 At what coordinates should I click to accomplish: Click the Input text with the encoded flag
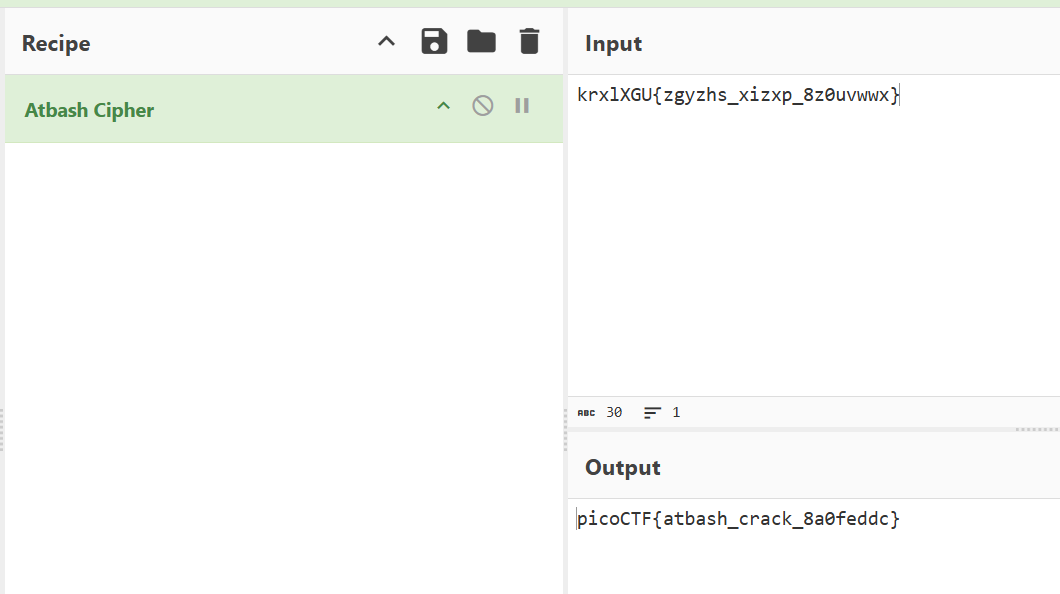(738, 95)
